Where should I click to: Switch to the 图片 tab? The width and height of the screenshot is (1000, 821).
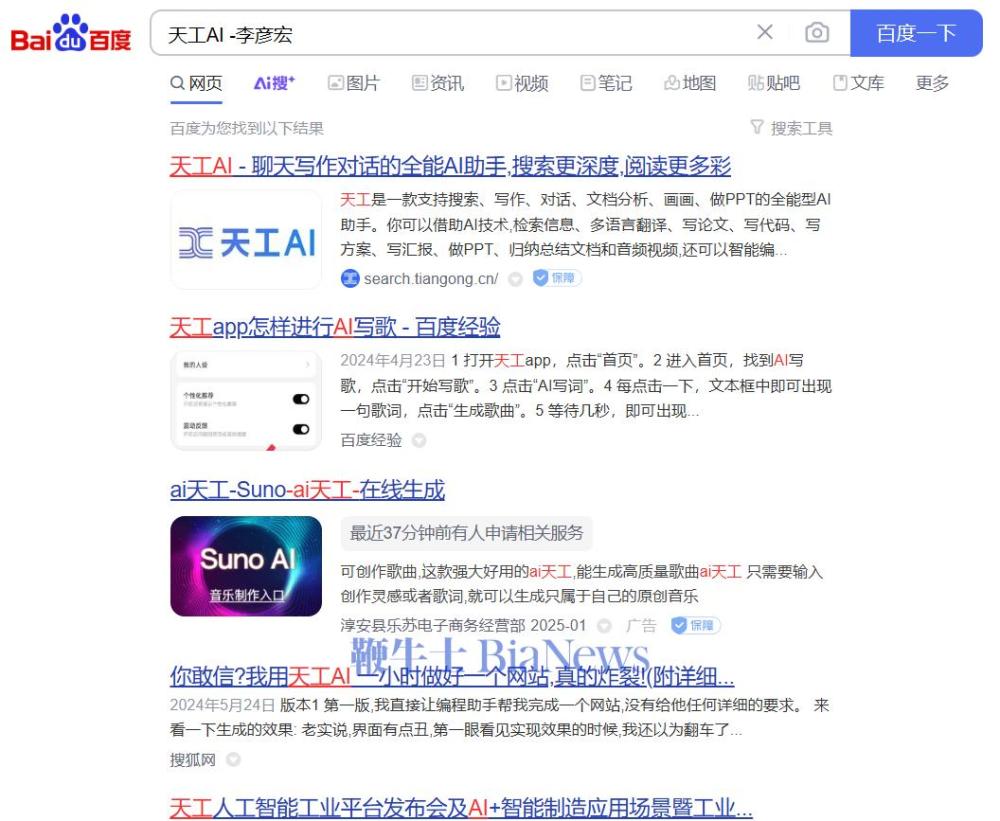(353, 83)
